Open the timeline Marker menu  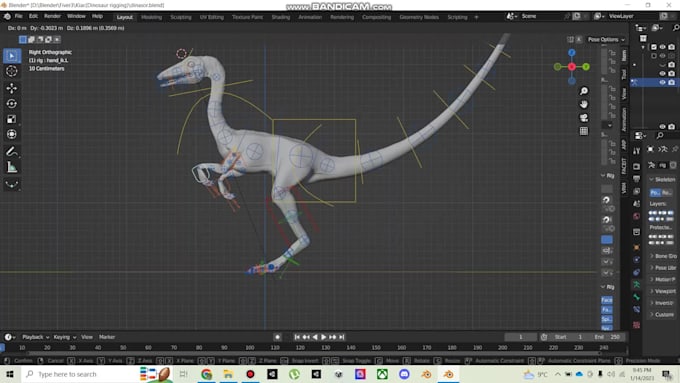107,337
